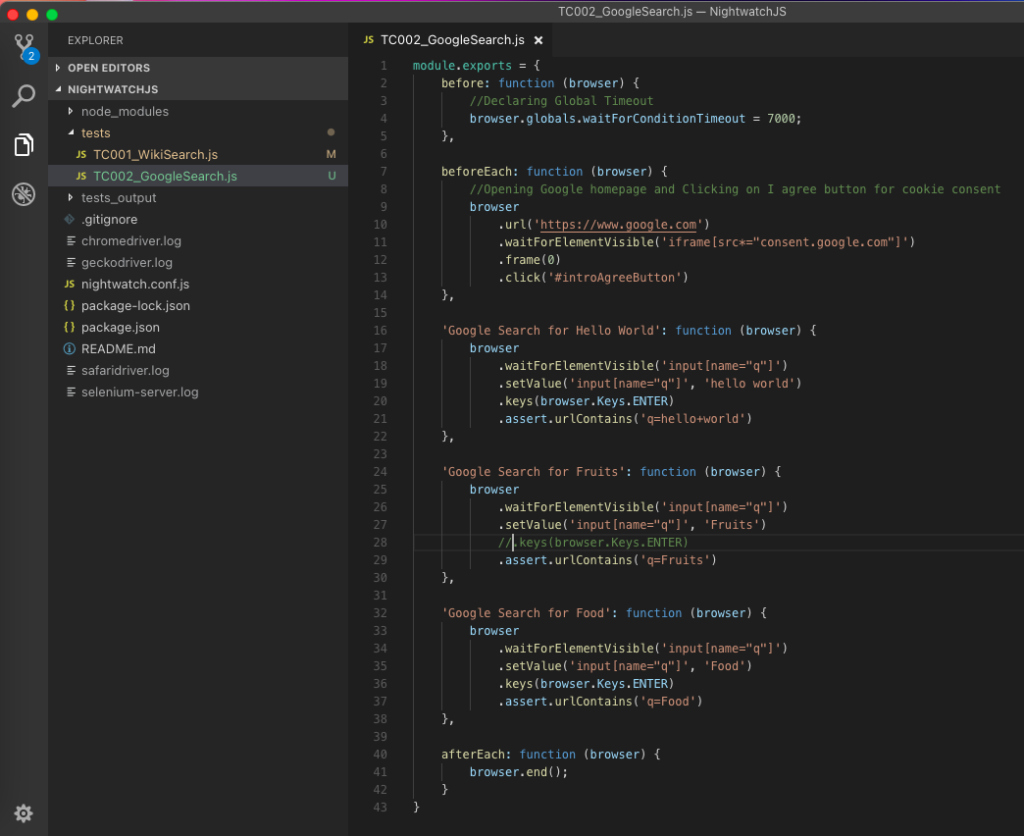1024x836 pixels.
Task: Click 'Google Search for Hello World' test name
Action: click(x=551, y=330)
